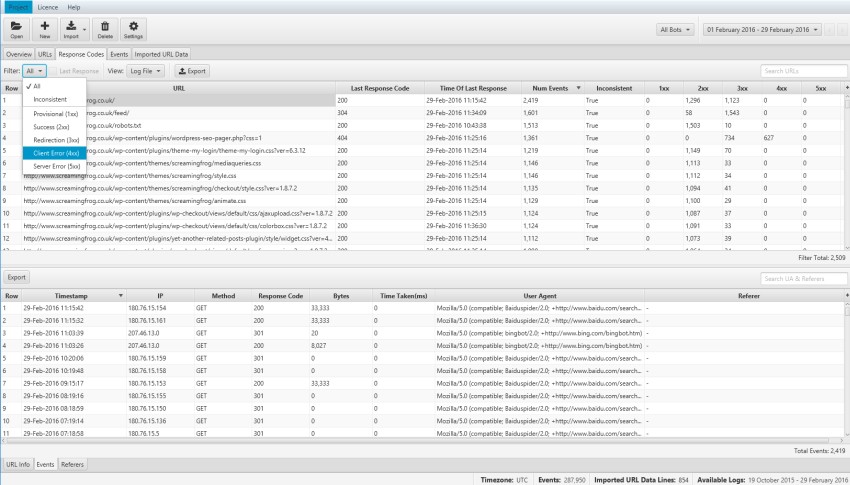850x485 pixels.
Task: Open the Referers bottom tab
Action: 72,464
